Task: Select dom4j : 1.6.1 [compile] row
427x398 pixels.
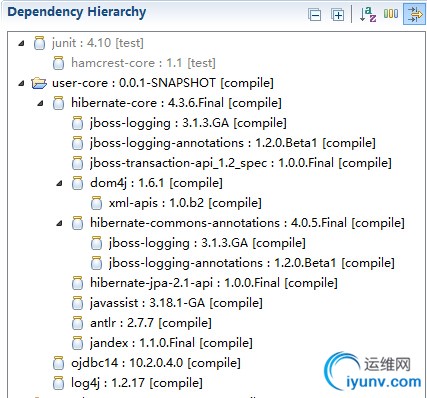Action: tap(156, 183)
